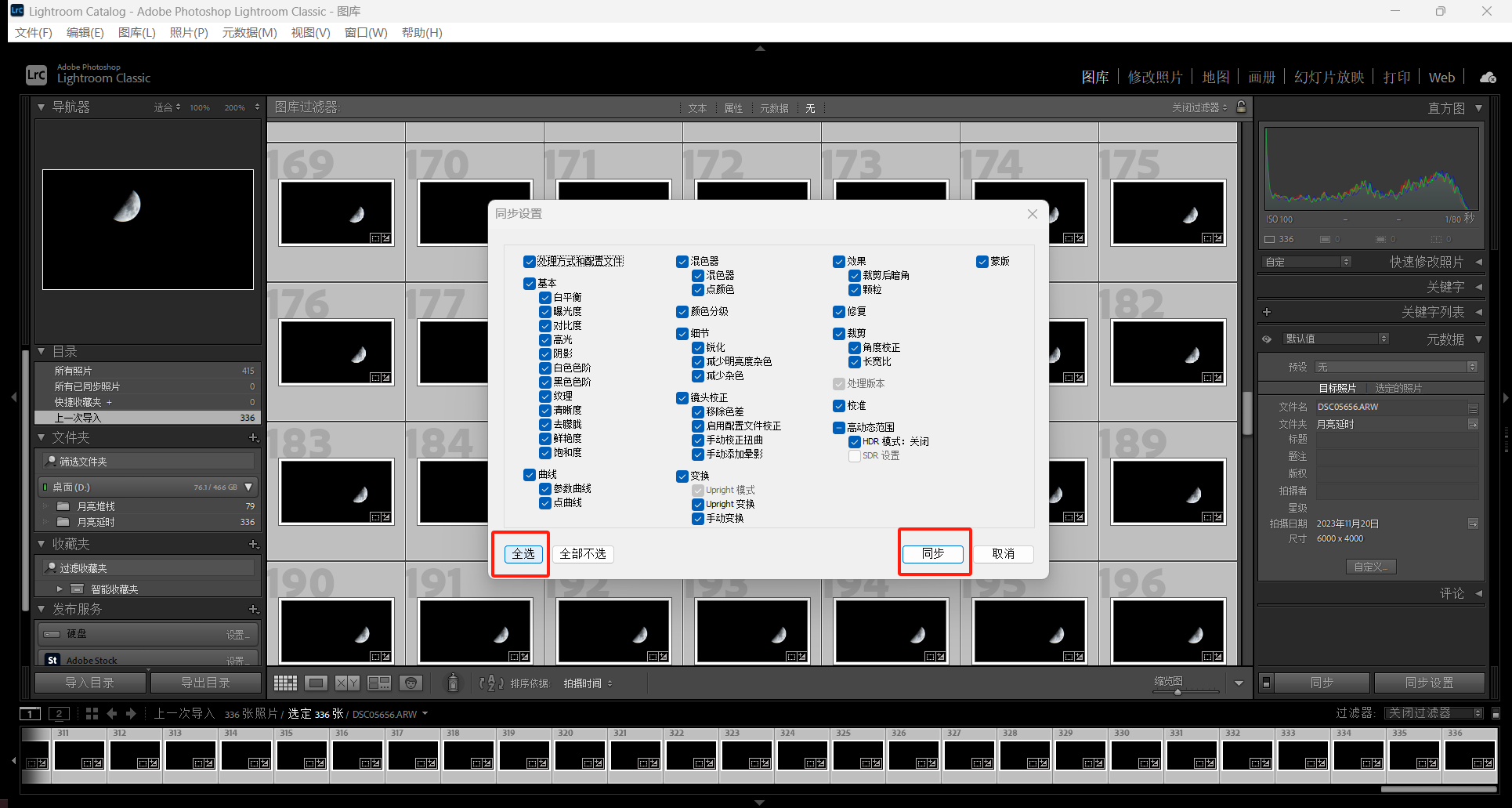Toggle 颜色分级 checkbox
This screenshot has width=1512, height=808.
tap(682, 312)
